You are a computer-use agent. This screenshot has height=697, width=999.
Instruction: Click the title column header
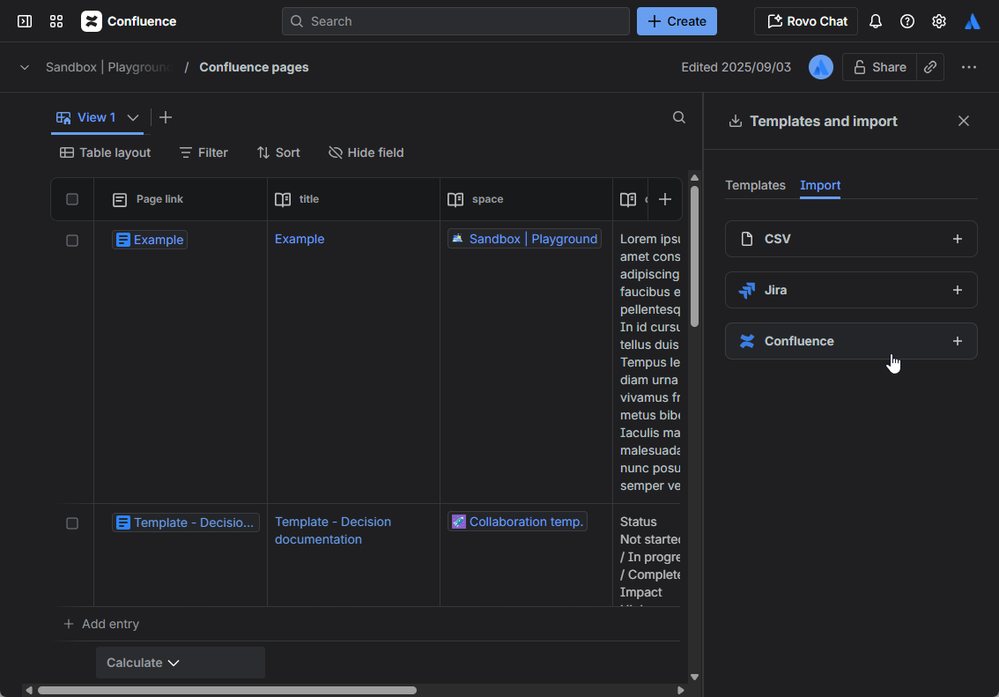(x=354, y=199)
